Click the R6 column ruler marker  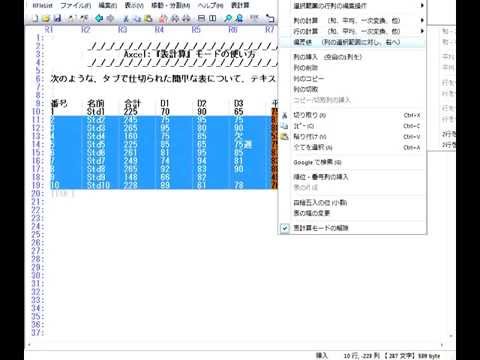(233, 30)
